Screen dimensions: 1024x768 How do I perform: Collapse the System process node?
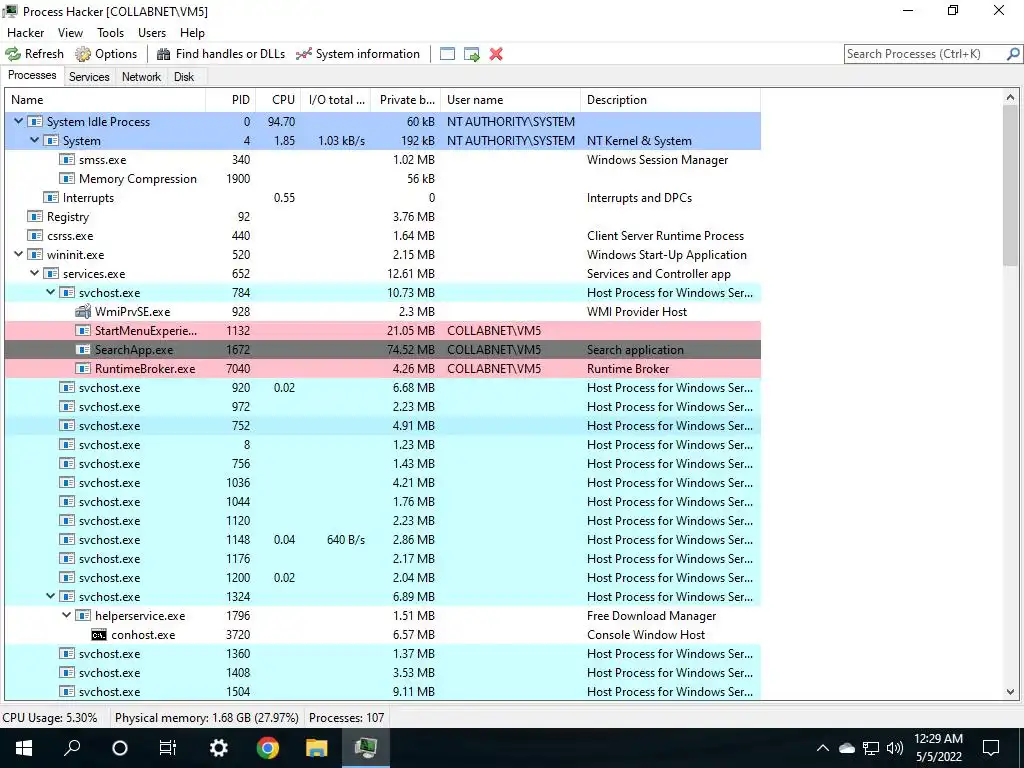pyautogui.click(x=35, y=140)
